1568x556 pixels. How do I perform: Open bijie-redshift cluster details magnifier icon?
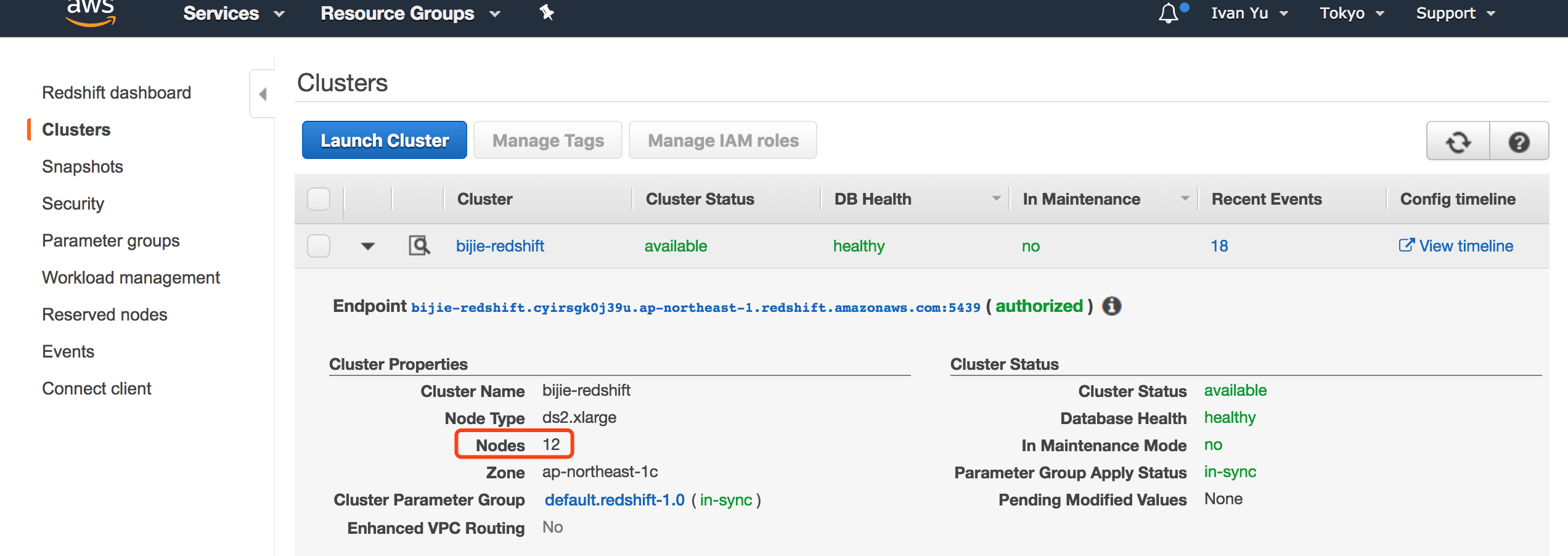pos(419,245)
